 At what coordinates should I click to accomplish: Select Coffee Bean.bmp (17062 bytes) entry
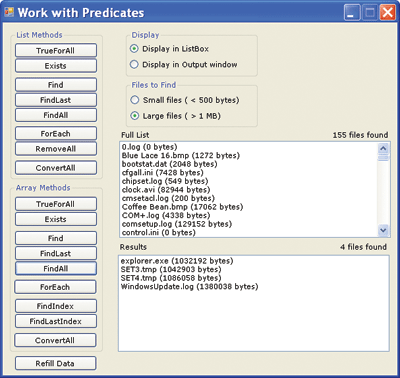(x=249, y=207)
